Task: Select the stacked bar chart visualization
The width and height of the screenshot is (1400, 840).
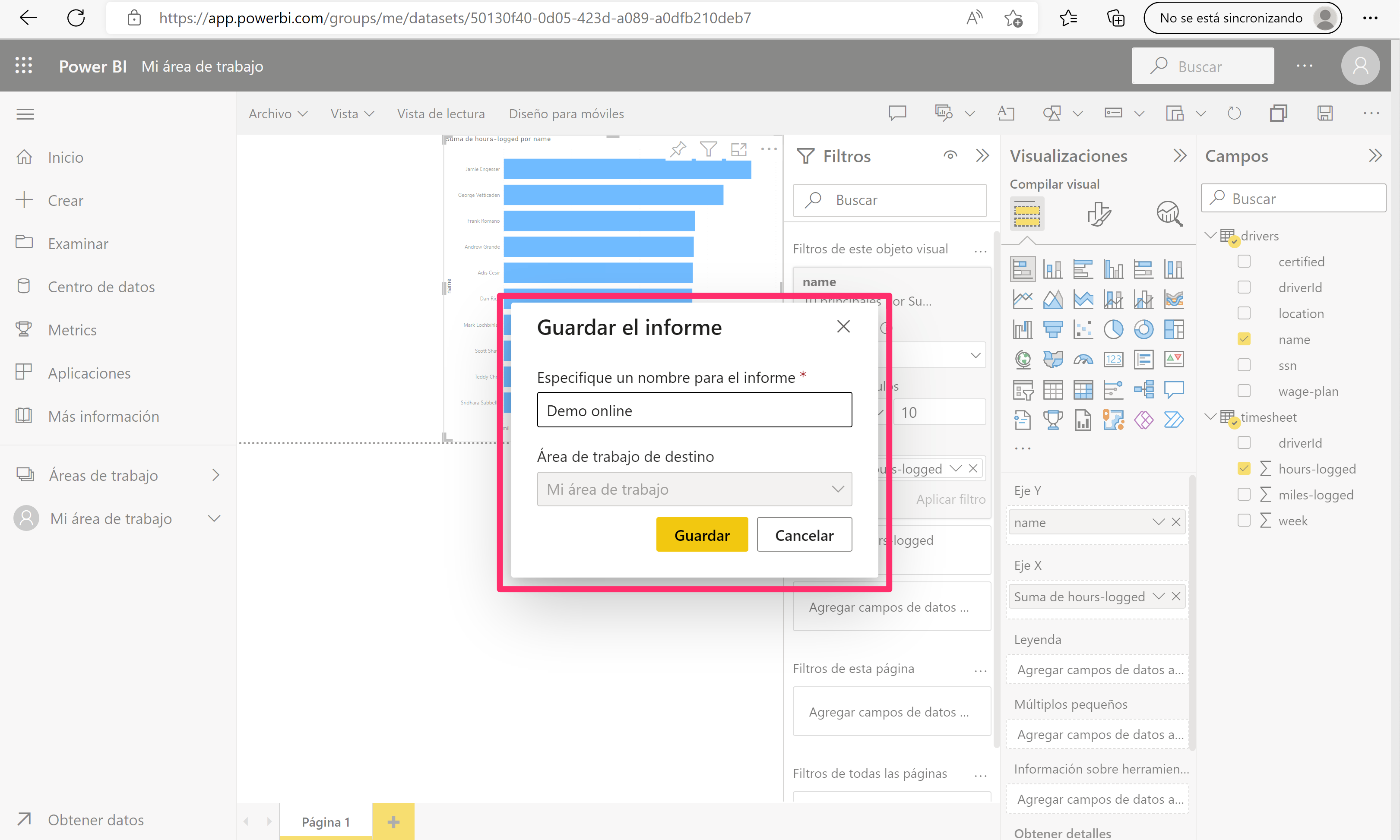Action: [1023, 269]
